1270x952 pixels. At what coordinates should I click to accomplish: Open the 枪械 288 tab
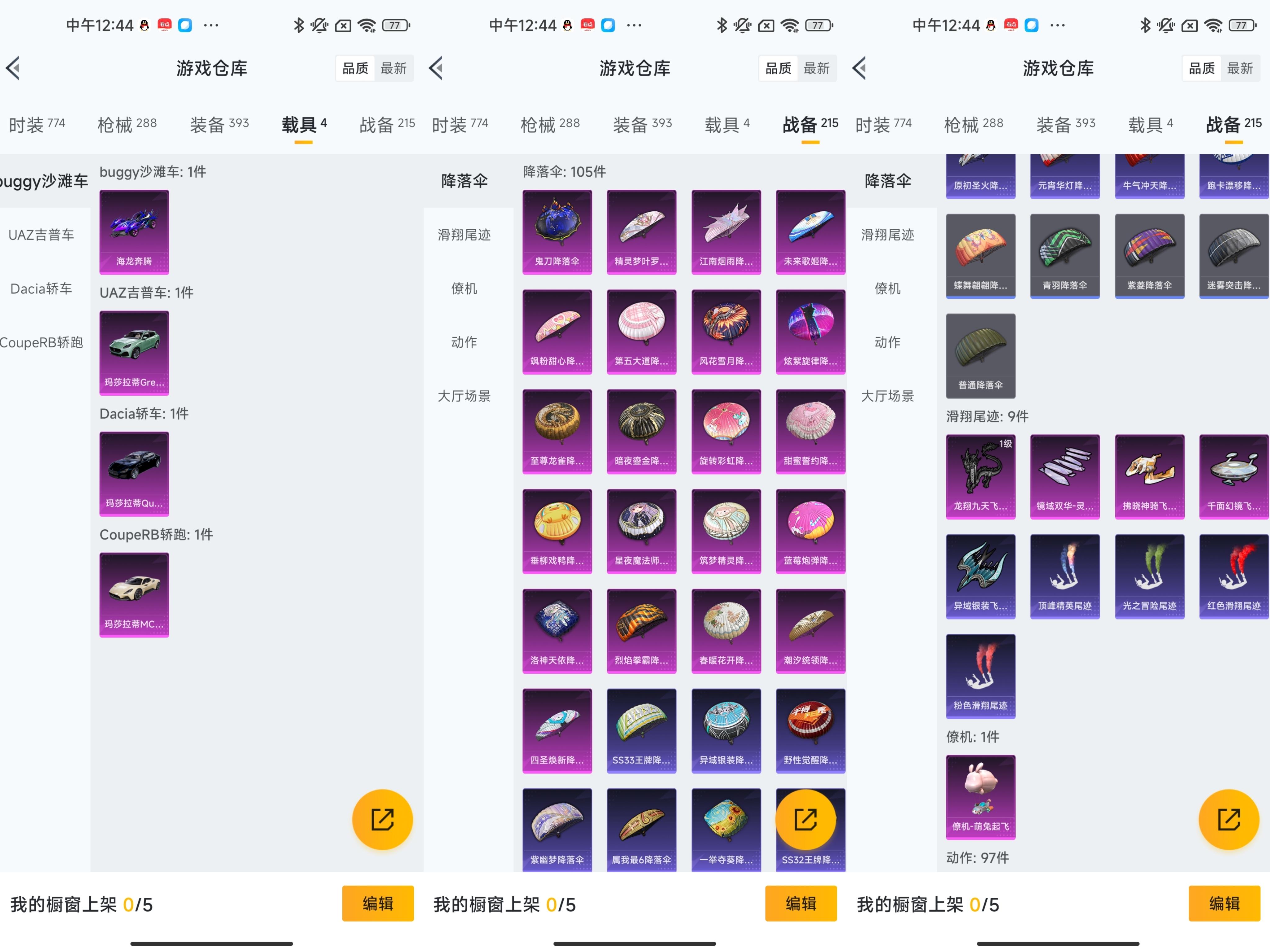coord(127,123)
